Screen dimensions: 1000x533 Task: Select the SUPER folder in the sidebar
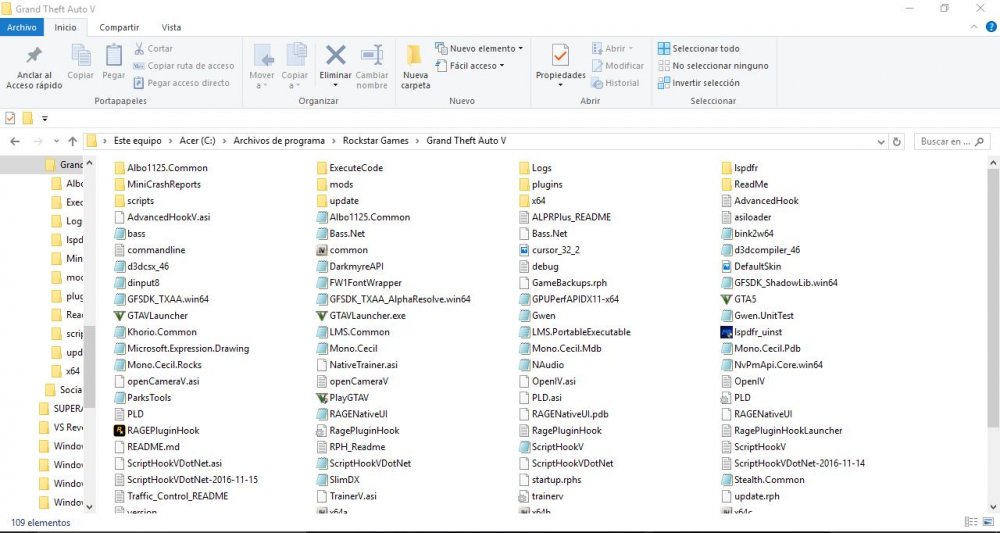[x=61, y=409]
